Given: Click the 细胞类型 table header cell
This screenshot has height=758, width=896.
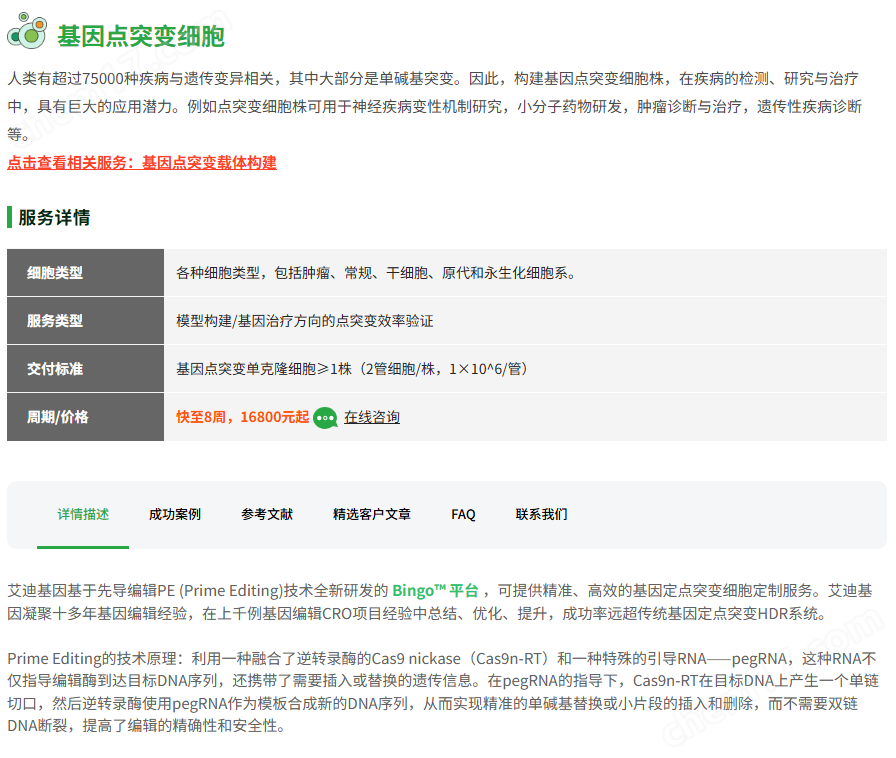Looking at the screenshot, I should (85, 273).
